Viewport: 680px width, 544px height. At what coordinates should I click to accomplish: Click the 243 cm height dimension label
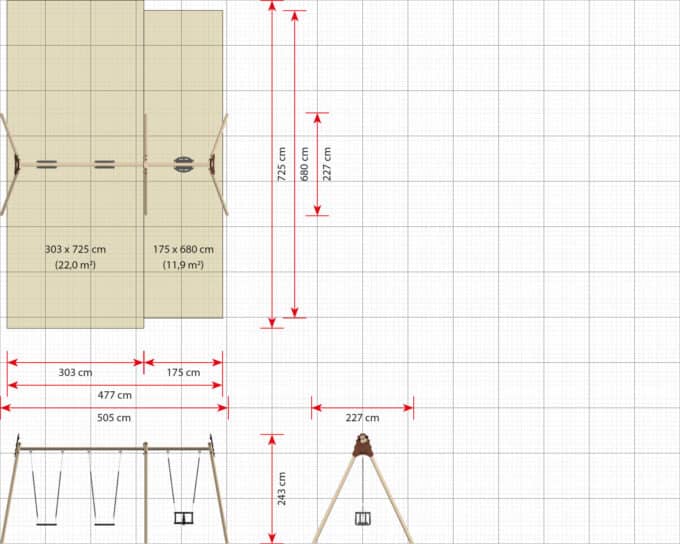point(281,489)
